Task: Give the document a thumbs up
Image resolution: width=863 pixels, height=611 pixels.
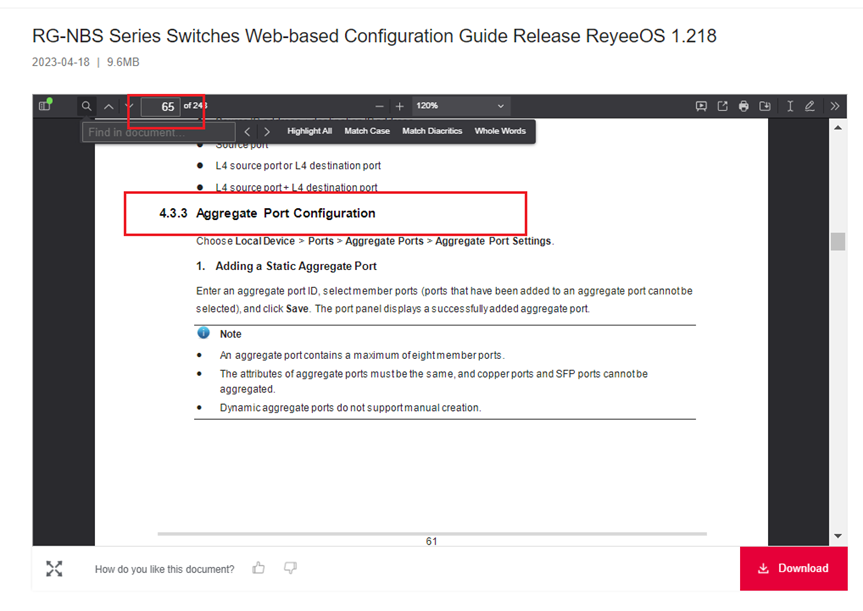Action: (x=259, y=568)
